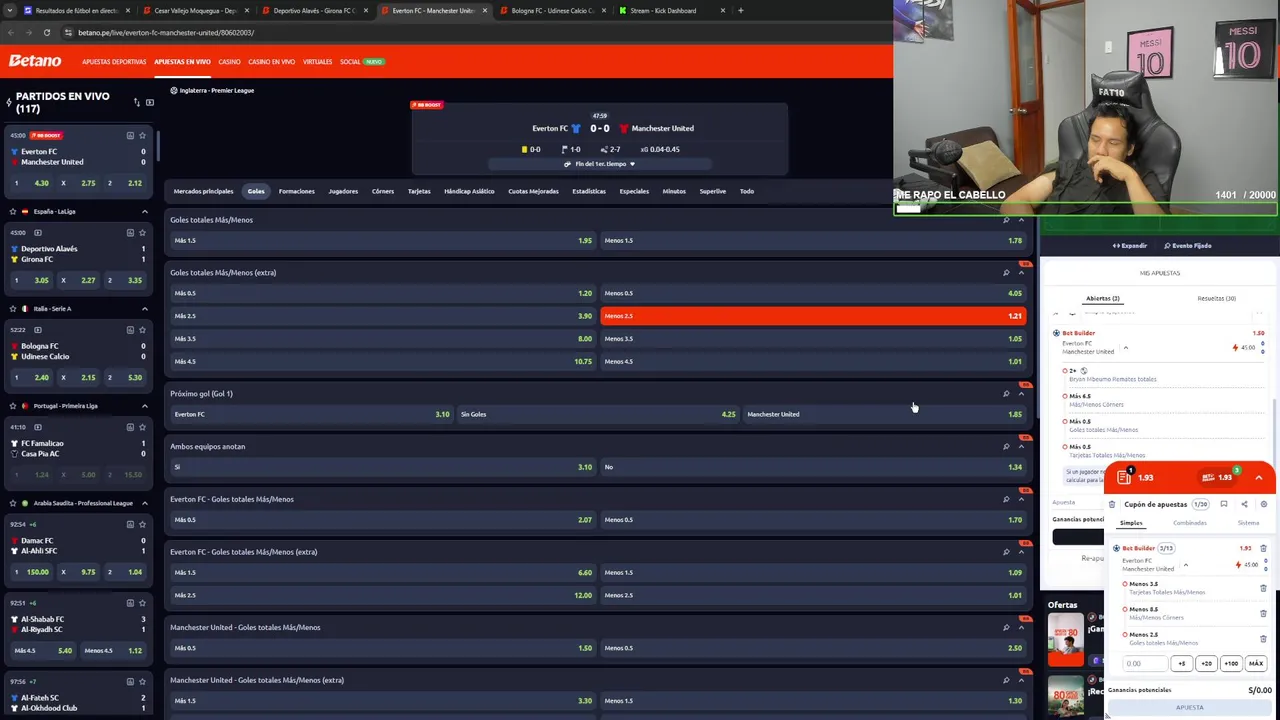Bet on Manchester United next goal 1.85
The image size is (1280, 720).
click(885, 414)
